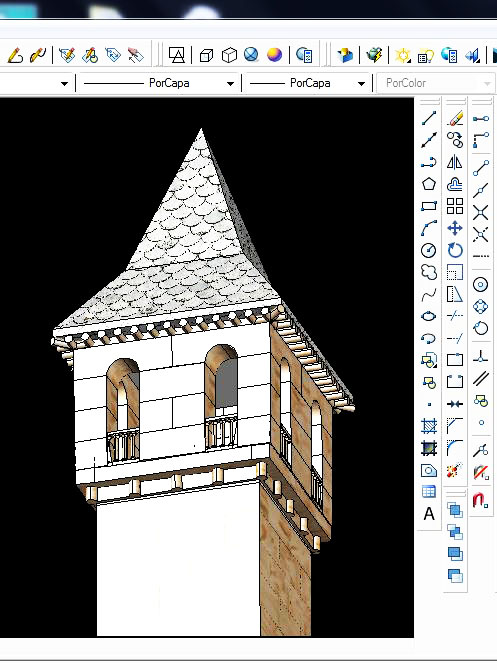The height and width of the screenshot is (670, 497).
Task: Activate Intersection object snap
Action: (481, 212)
